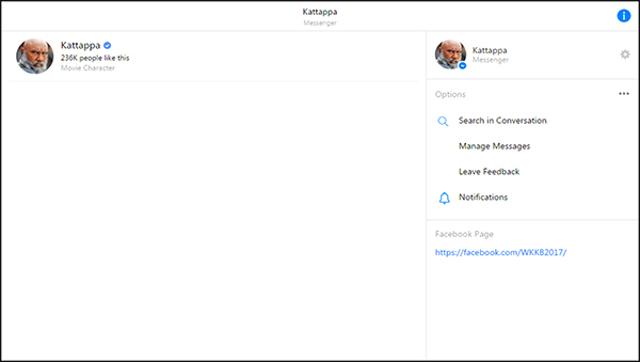
Task: Click the Messenger badge on right panel avatar
Action: click(462, 66)
